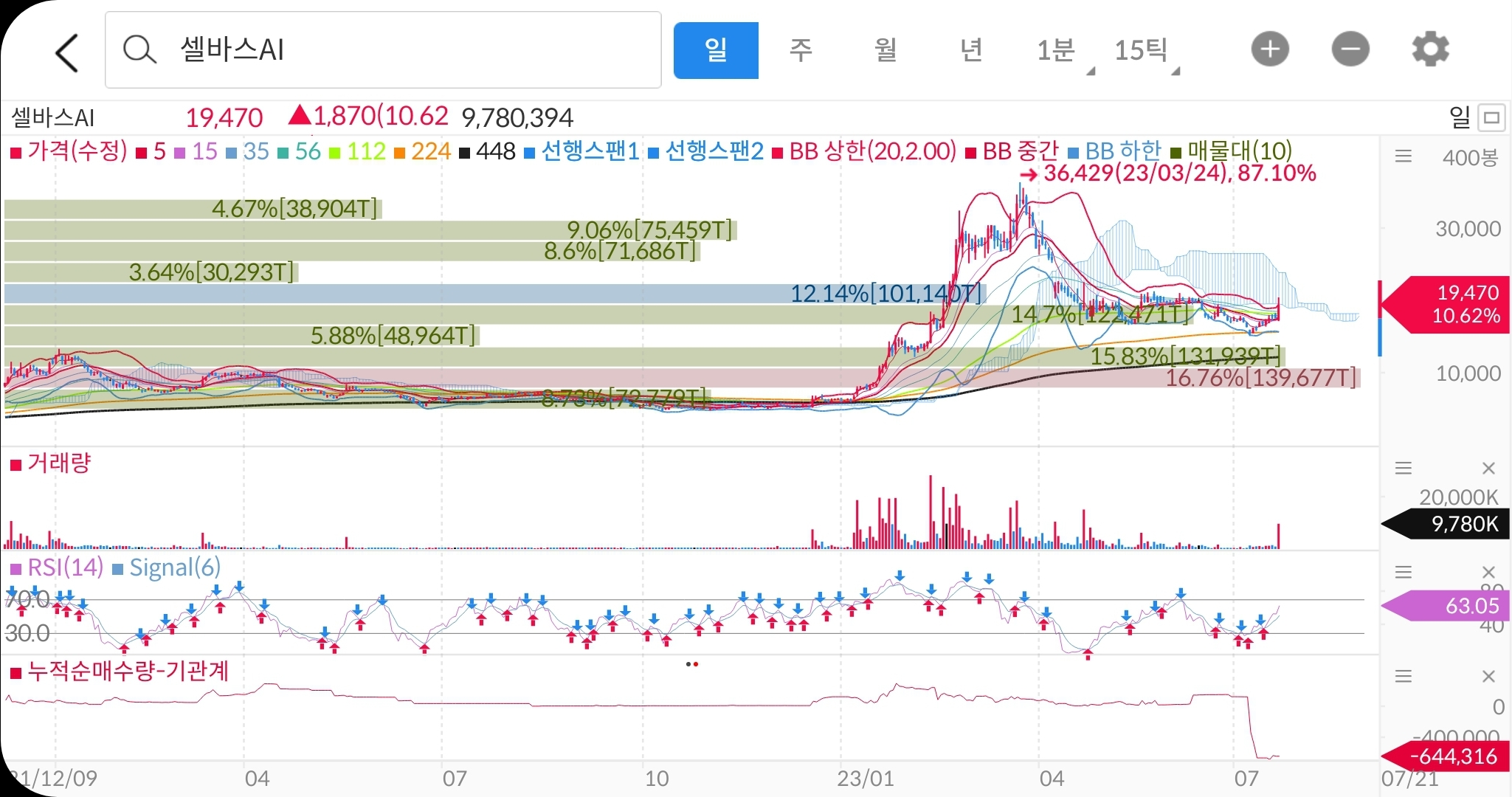Viewport: 1512px width, 797px height.
Task: Click the 5.88%[48,964T] volume profile bar
Action: click(x=242, y=337)
